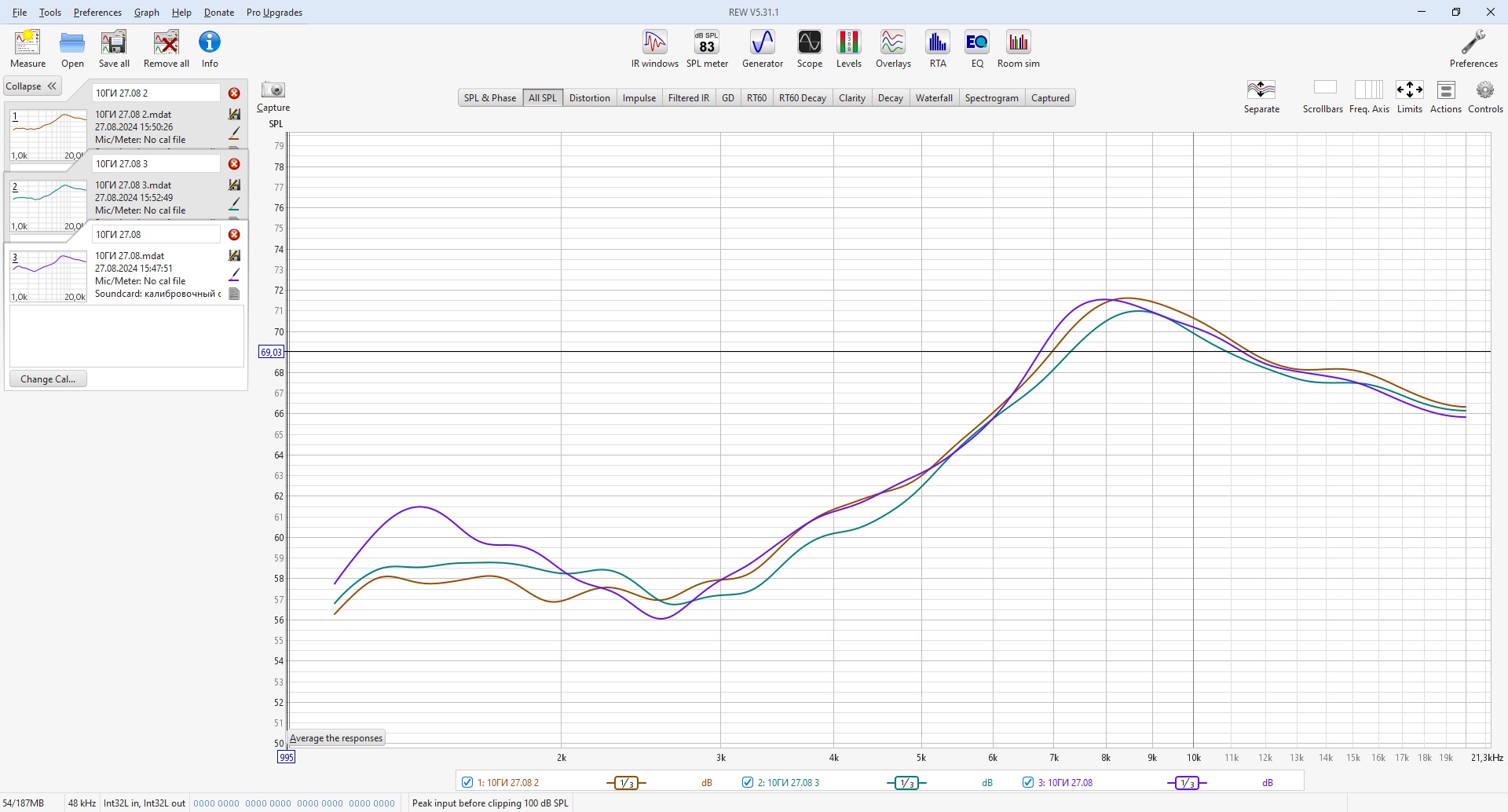Toggle the Freq. Axis mode
The width and height of the screenshot is (1508, 812).
tap(1369, 97)
